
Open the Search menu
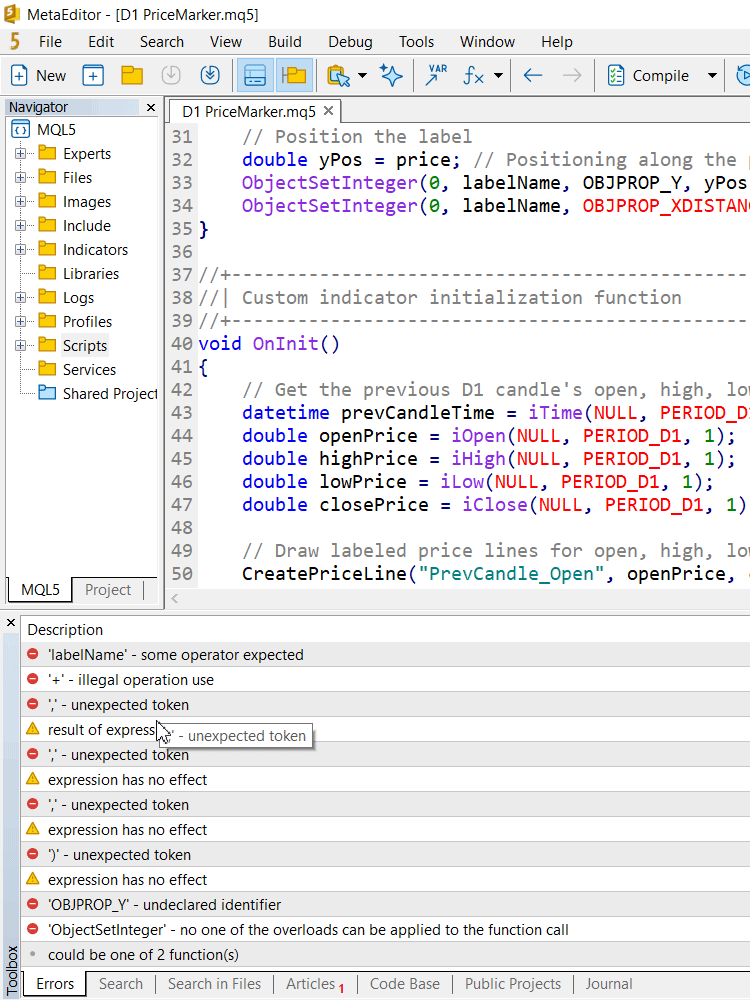(x=162, y=42)
